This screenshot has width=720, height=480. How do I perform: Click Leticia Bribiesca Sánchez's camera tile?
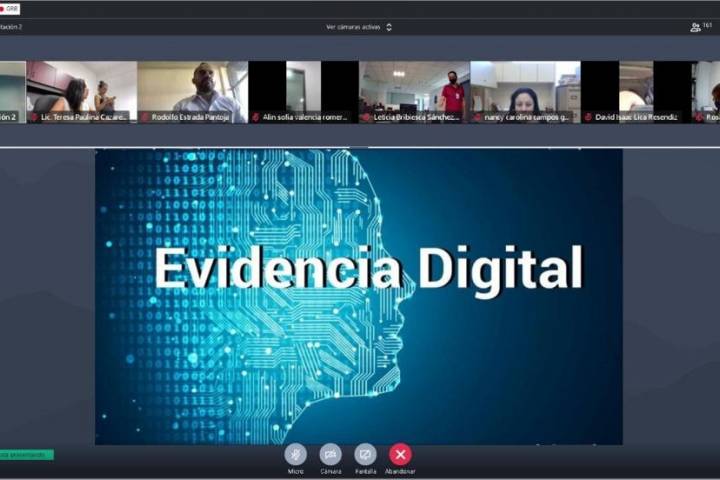click(x=414, y=90)
